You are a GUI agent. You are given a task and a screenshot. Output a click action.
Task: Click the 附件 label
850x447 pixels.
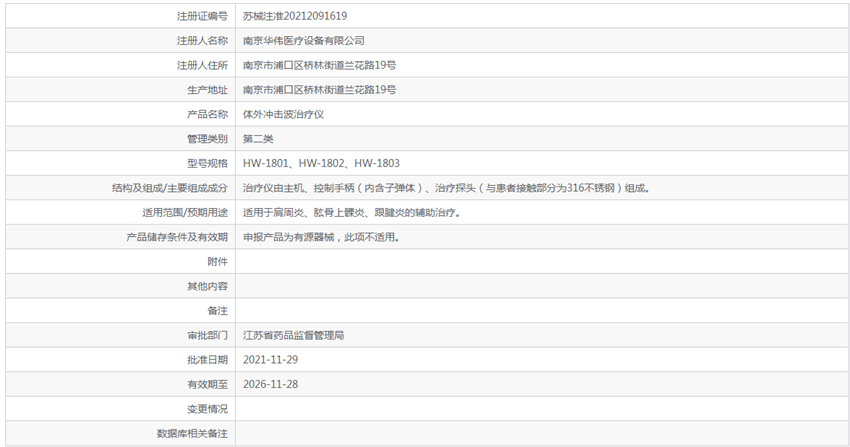218,262
